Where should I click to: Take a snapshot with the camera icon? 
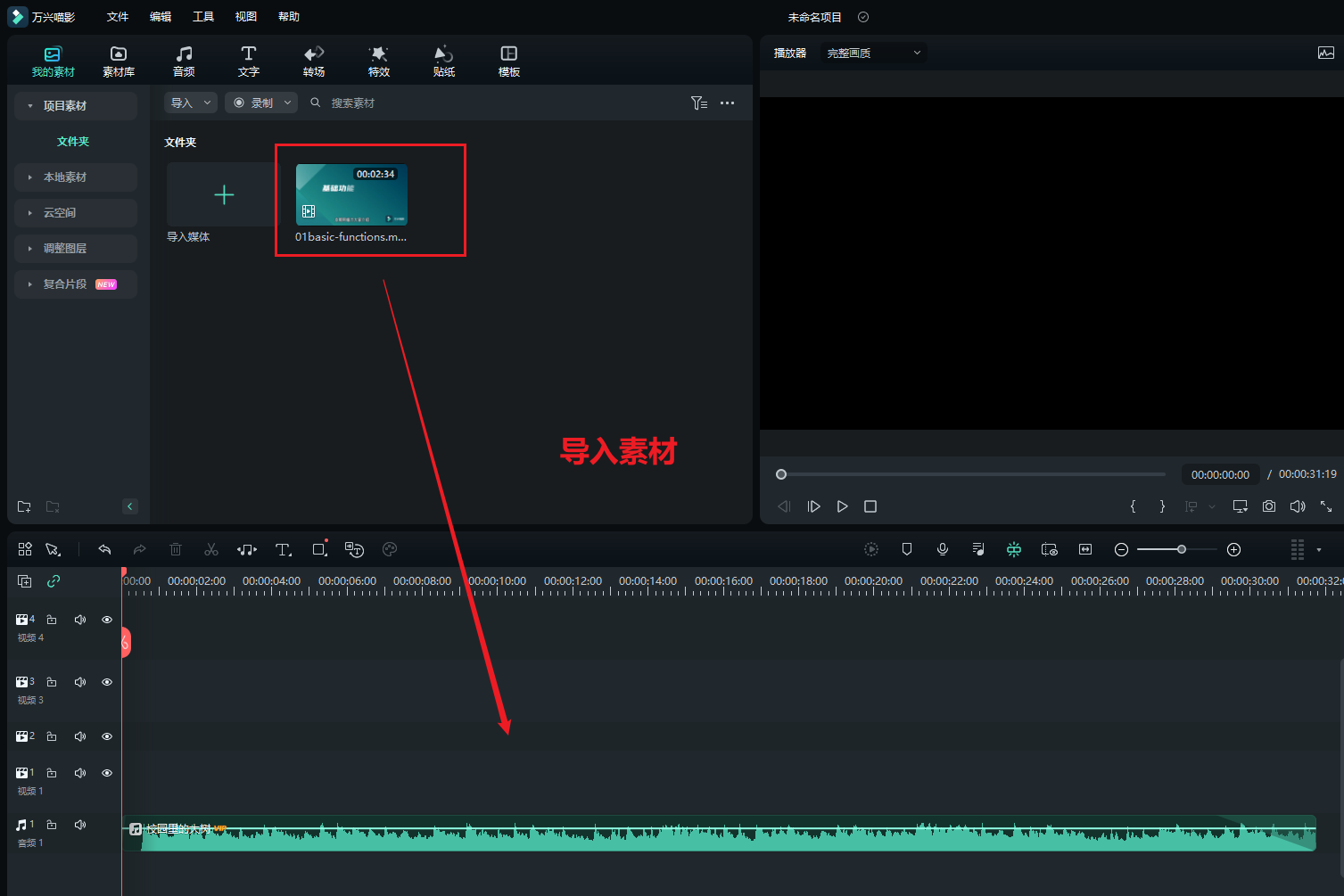[x=1268, y=506]
